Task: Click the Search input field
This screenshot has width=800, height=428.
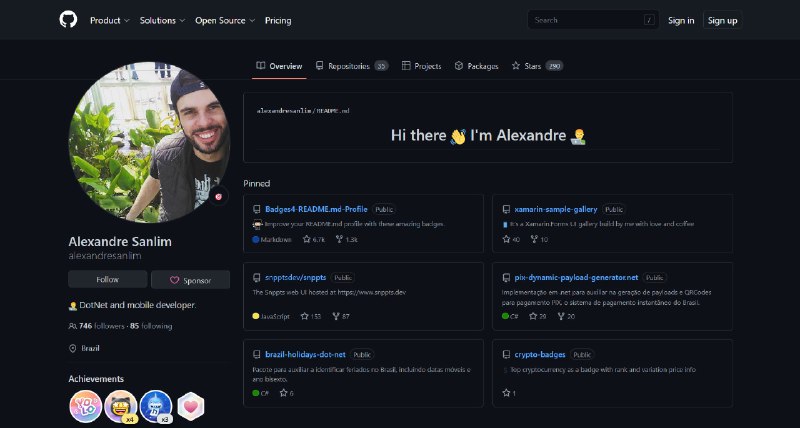Action: point(593,20)
